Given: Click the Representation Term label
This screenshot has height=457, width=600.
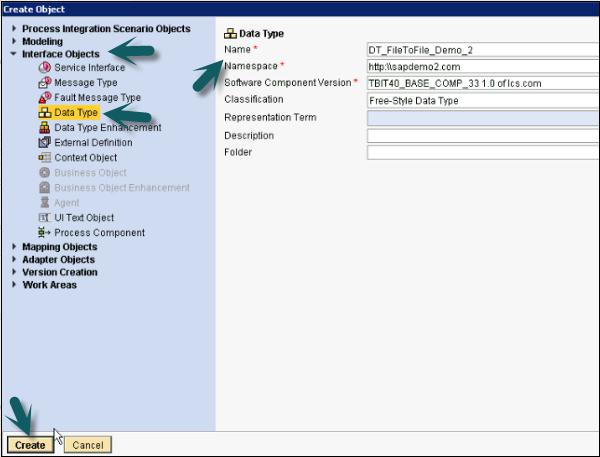Looking at the screenshot, I should click(270, 117).
